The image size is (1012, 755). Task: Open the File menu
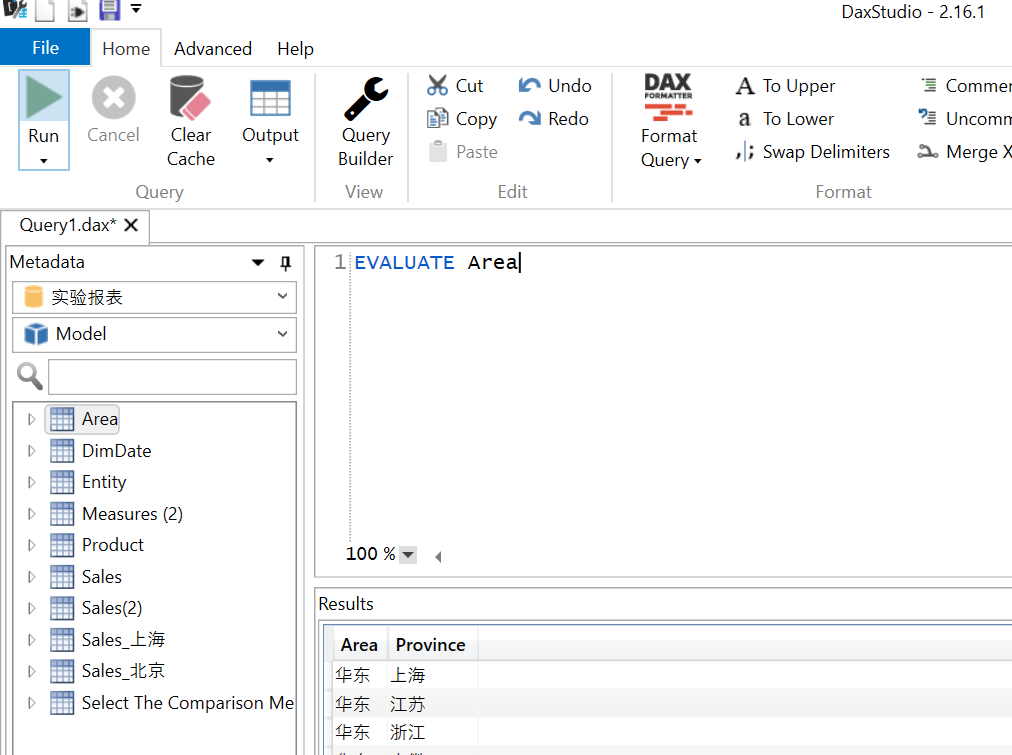[45, 46]
